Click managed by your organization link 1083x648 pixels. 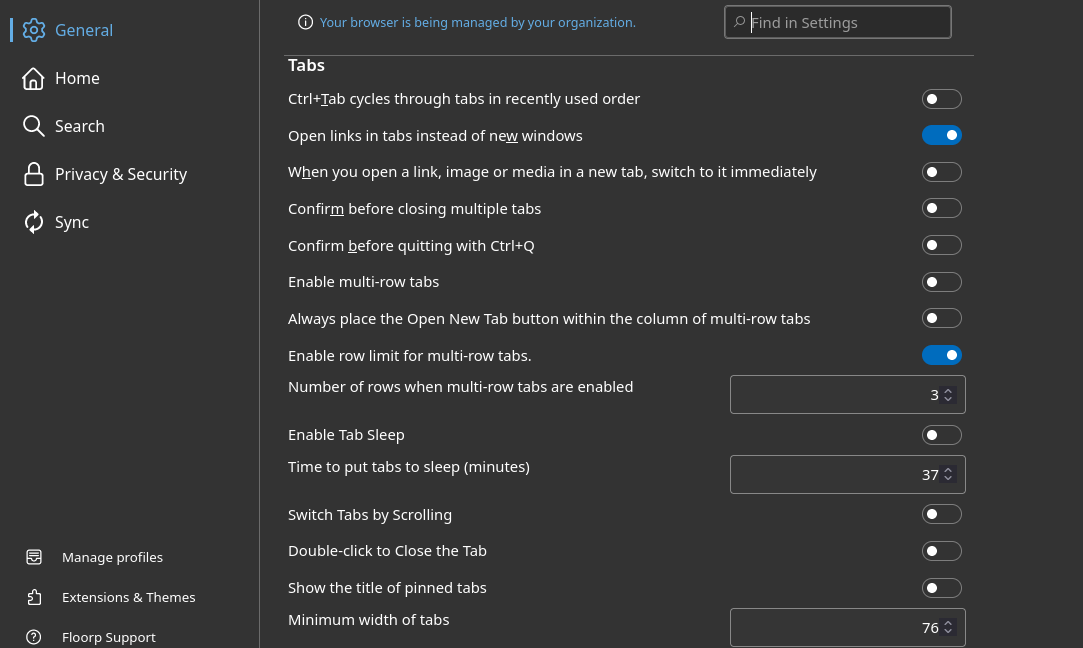[x=477, y=22]
